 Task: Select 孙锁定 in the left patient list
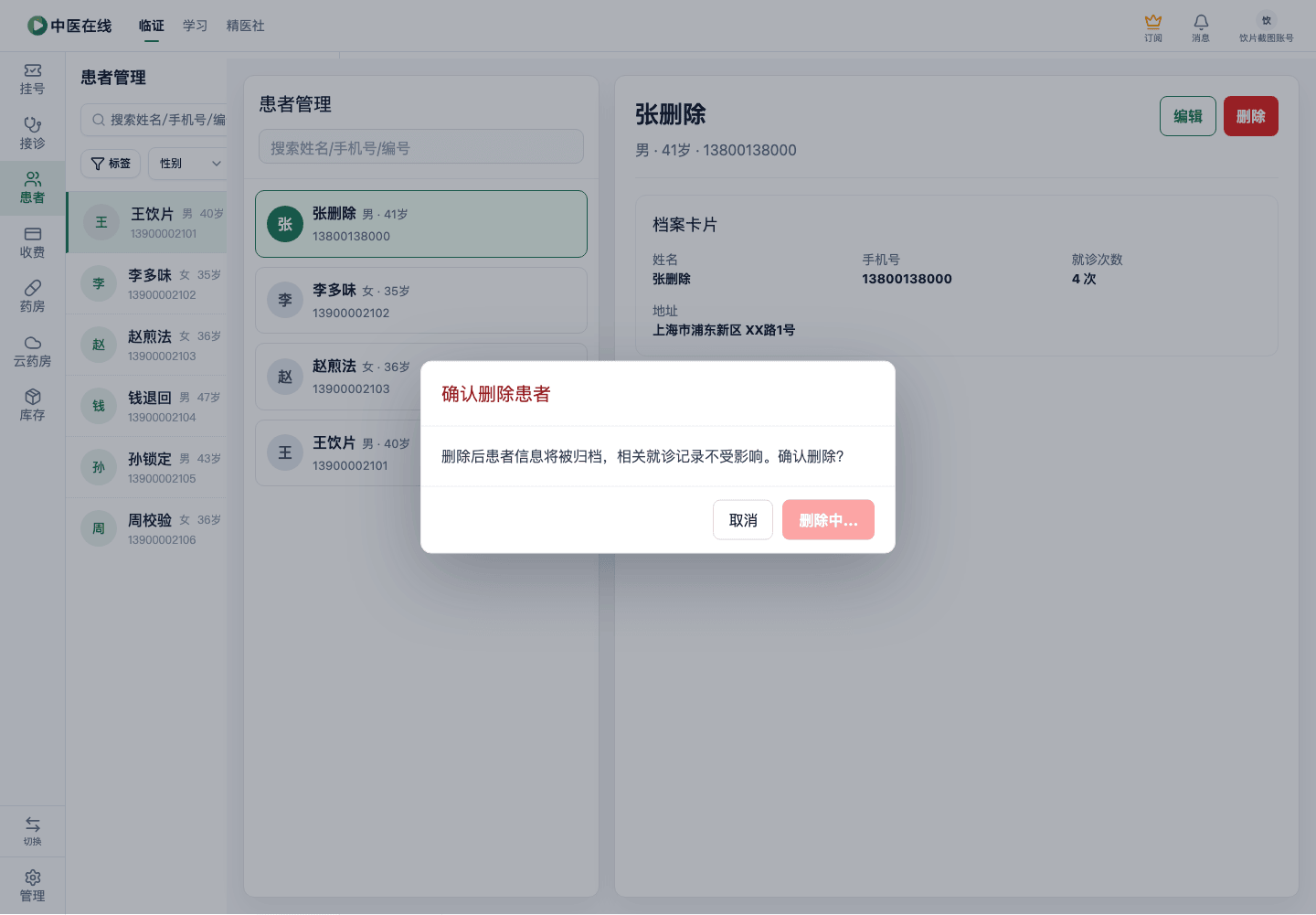146,467
